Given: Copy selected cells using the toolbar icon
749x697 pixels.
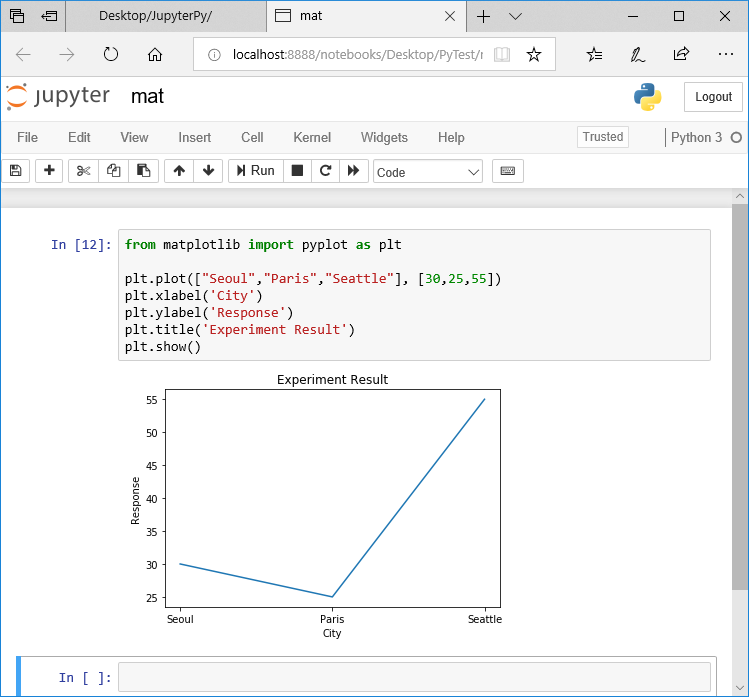Looking at the screenshot, I should (113, 171).
